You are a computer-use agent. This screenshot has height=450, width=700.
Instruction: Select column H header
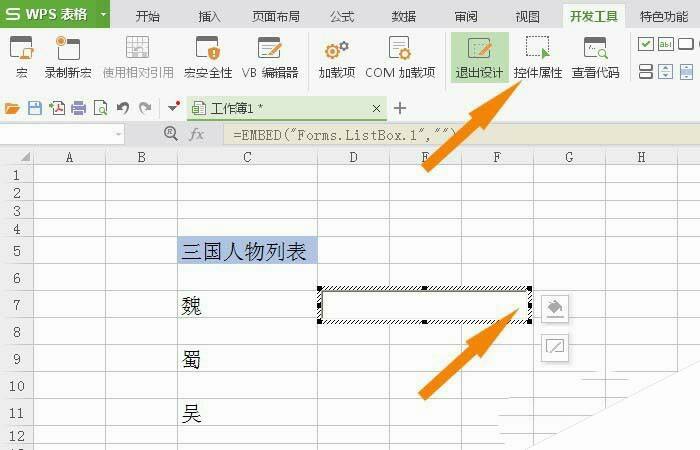[641, 157]
